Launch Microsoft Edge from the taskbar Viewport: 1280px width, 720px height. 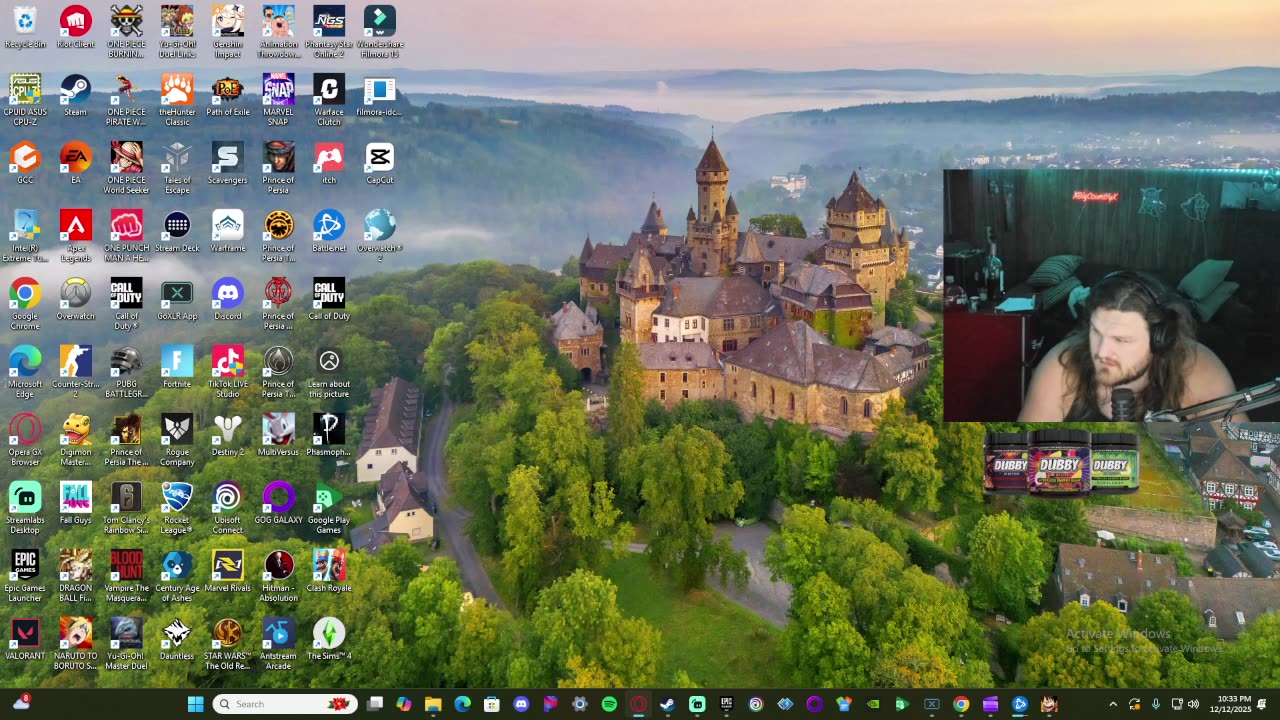point(462,704)
